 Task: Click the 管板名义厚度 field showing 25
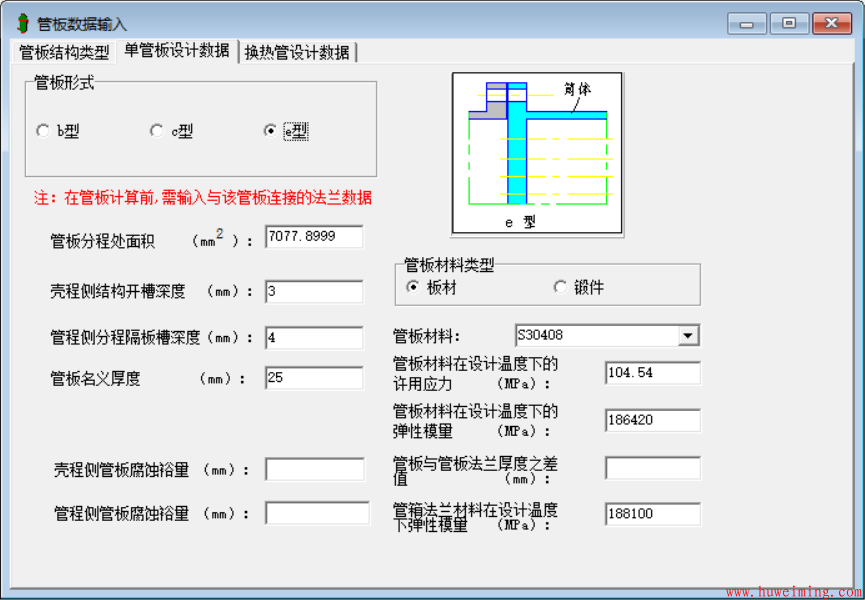pyautogui.click(x=312, y=377)
